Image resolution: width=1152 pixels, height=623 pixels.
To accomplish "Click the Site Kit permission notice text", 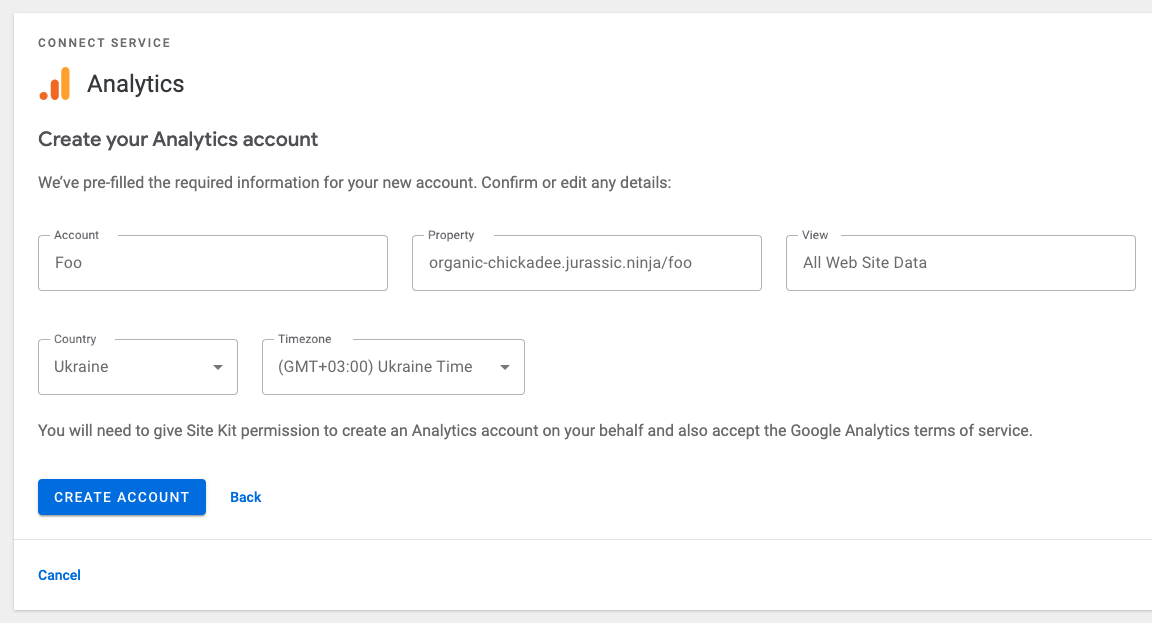I will [x=536, y=431].
